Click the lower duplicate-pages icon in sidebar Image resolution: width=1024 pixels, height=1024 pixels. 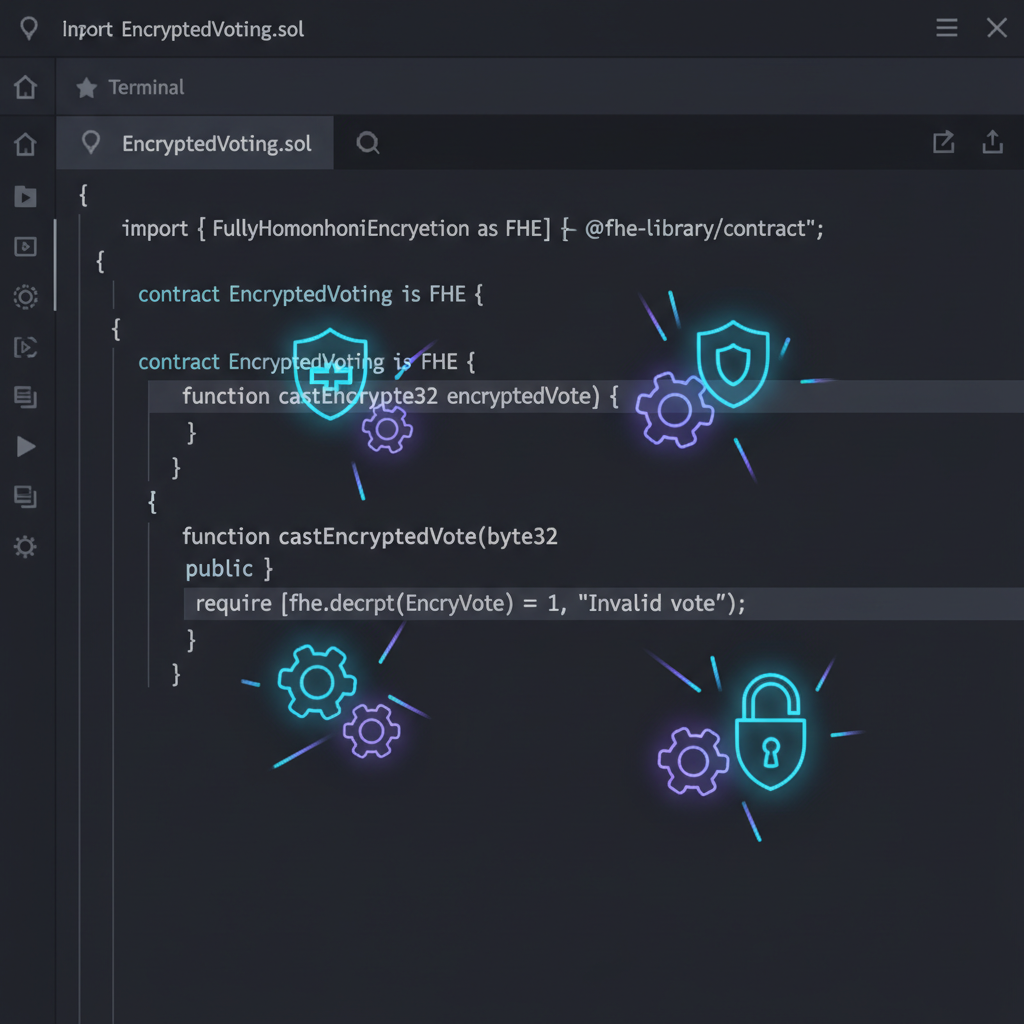point(26,497)
